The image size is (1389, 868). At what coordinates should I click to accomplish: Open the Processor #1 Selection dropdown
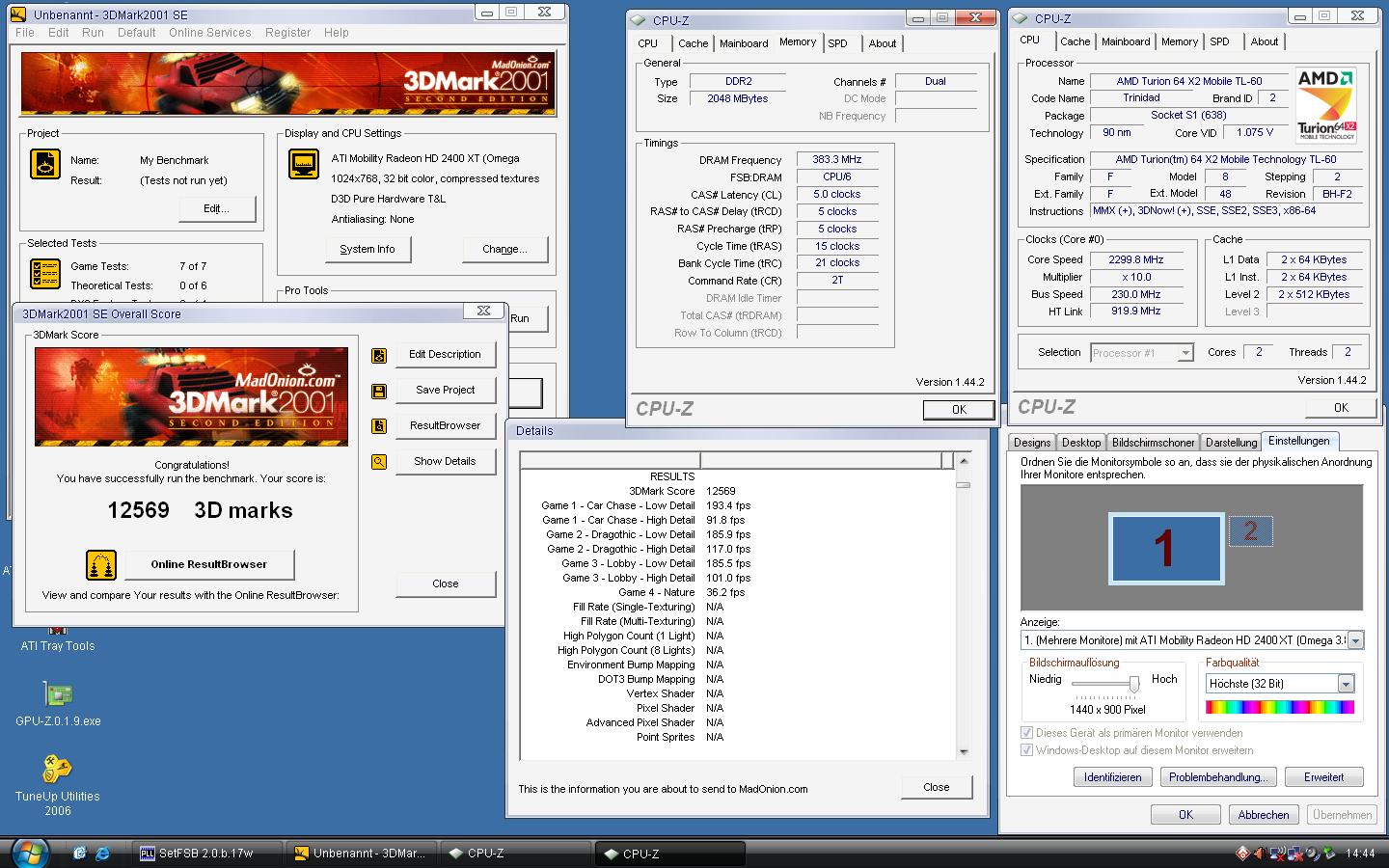coord(1185,353)
